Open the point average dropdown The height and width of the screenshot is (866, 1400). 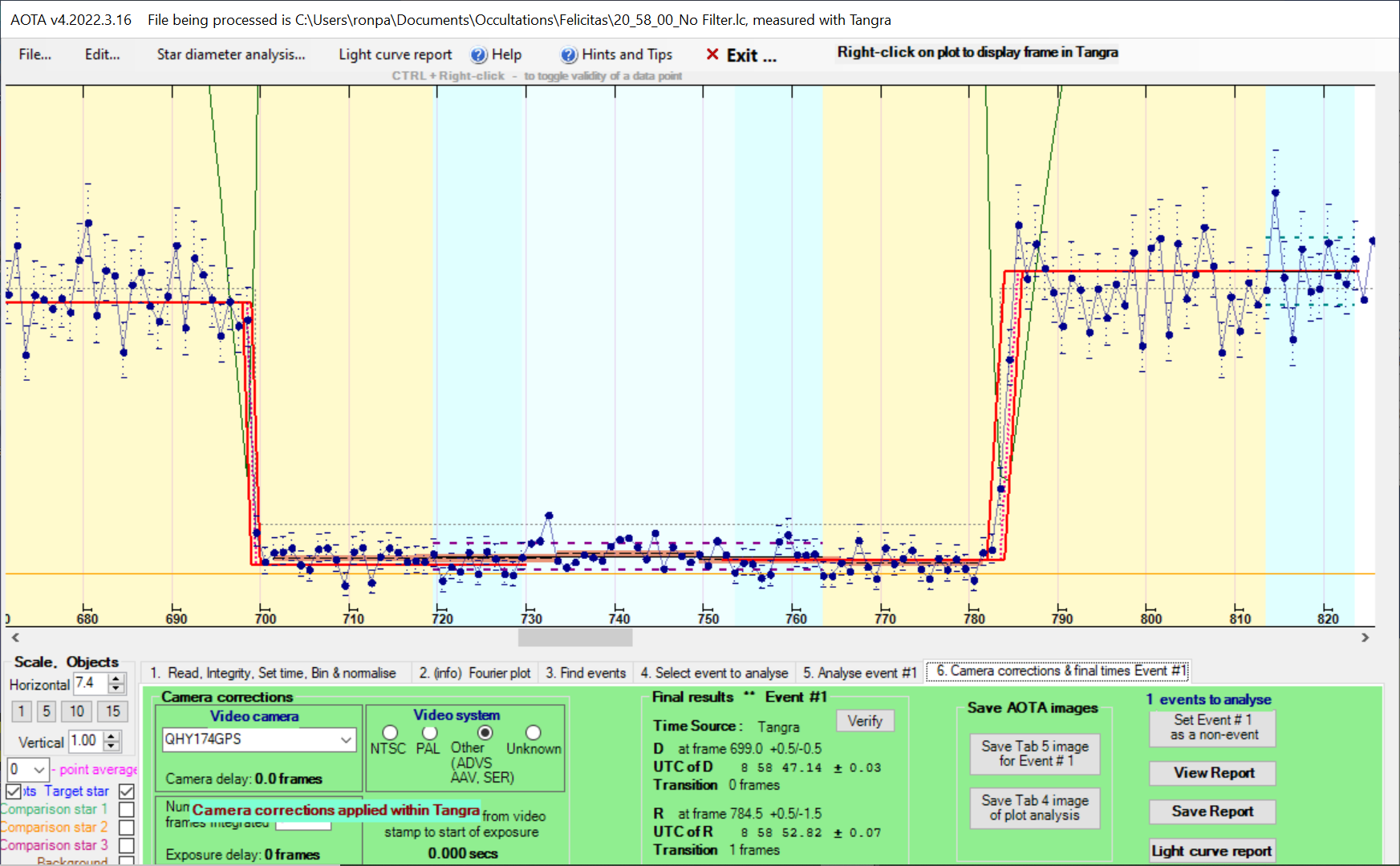39,771
